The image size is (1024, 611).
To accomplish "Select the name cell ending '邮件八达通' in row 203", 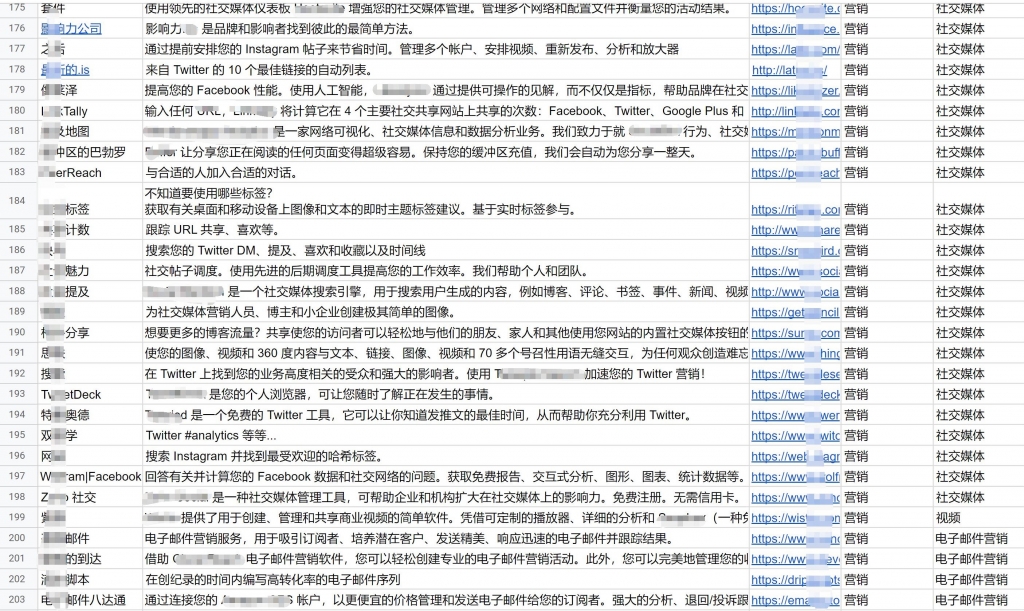I will click(90, 600).
